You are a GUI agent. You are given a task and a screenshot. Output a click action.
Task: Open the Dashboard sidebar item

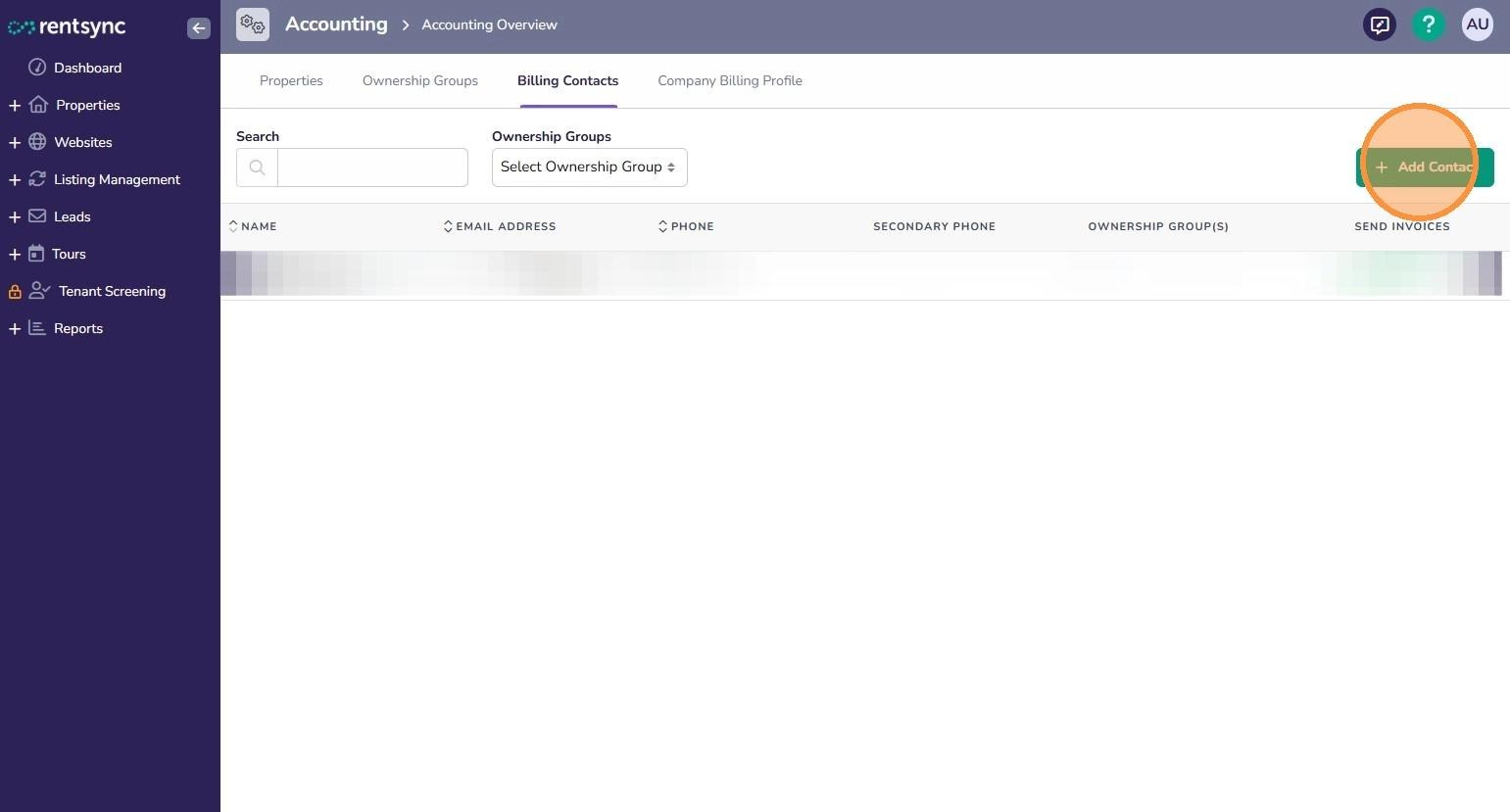(87, 68)
